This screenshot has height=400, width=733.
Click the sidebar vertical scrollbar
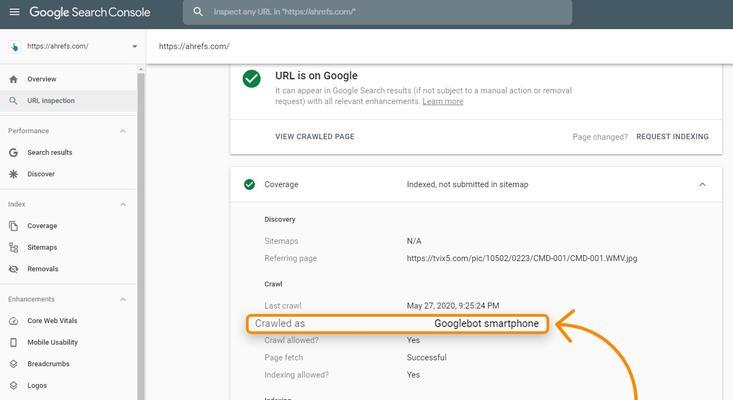[x=141, y=234]
